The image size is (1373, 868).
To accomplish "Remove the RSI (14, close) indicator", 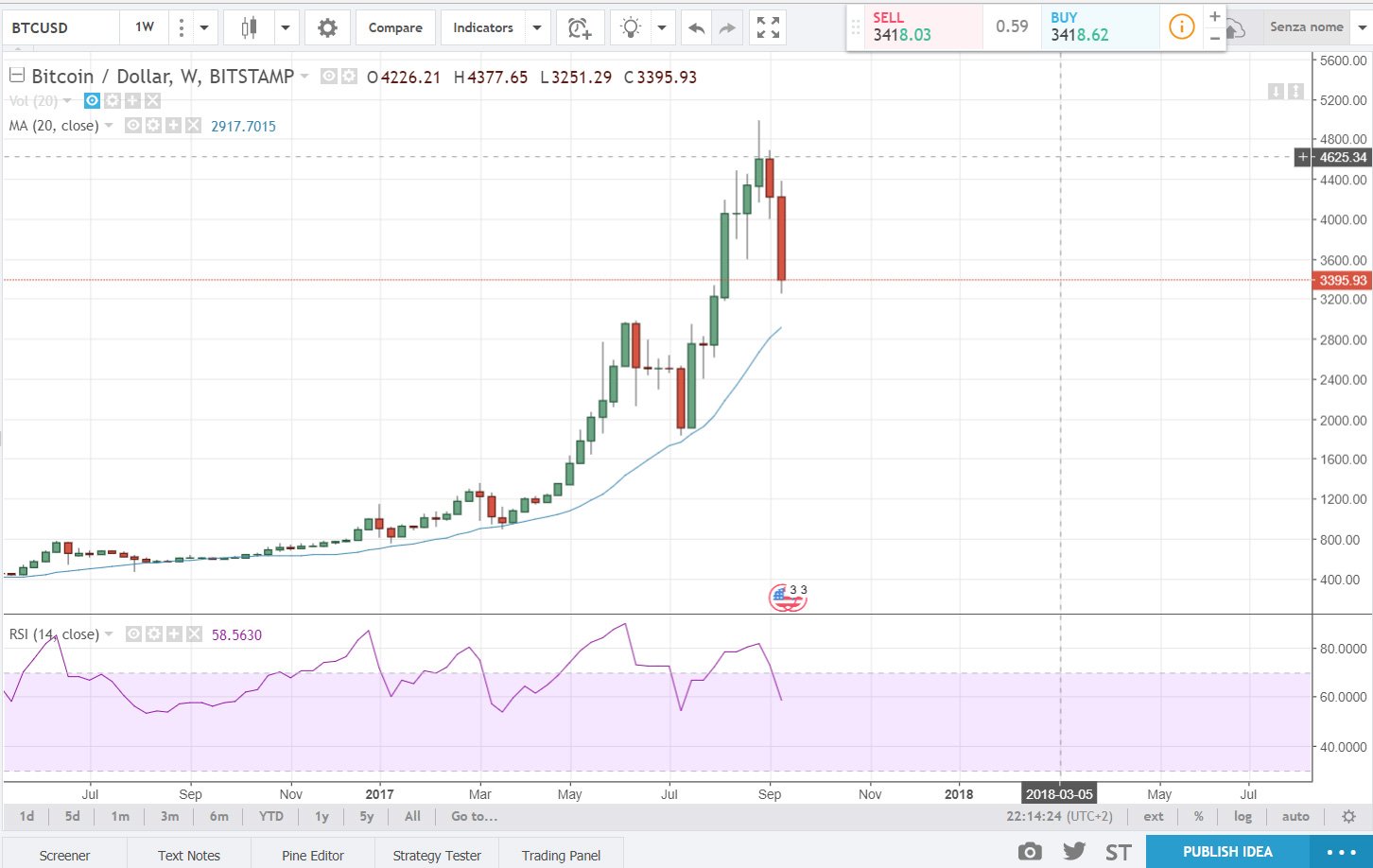I will (x=194, y=634).
